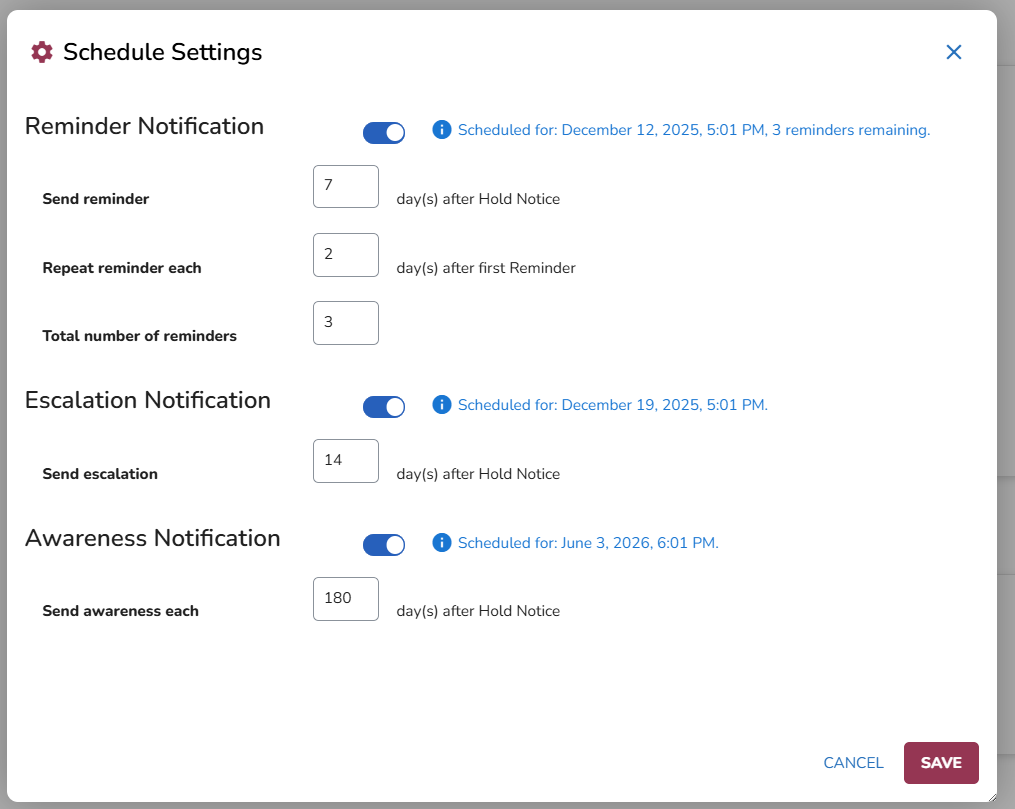Disable the Reminder Notification toggle
1015x809 pixels.
(384, 132)
